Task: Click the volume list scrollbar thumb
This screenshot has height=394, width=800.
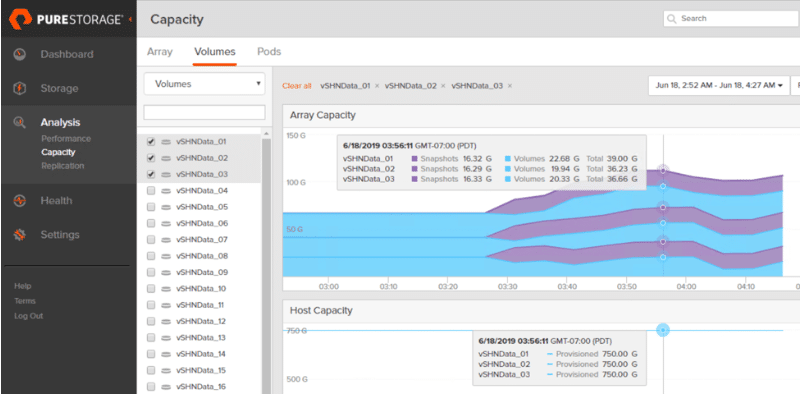Action: click(266, 265)
